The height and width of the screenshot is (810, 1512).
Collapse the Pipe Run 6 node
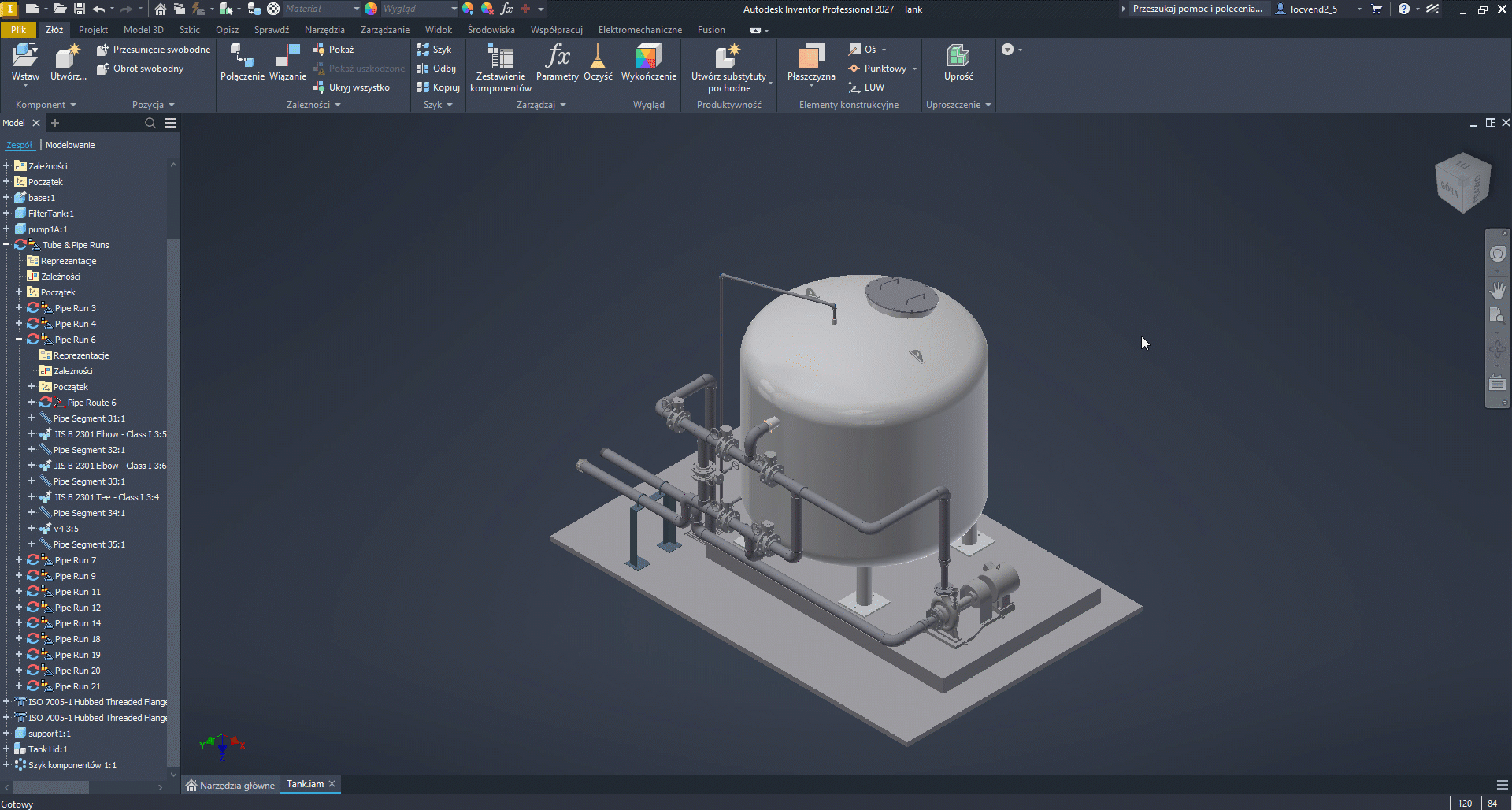[19, 340]
